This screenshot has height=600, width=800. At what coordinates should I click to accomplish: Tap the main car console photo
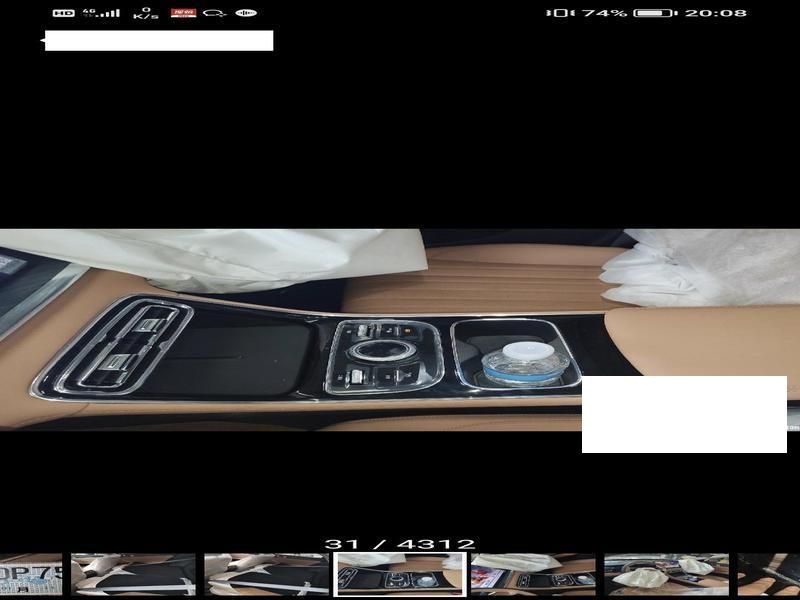[x=400, y=330]
